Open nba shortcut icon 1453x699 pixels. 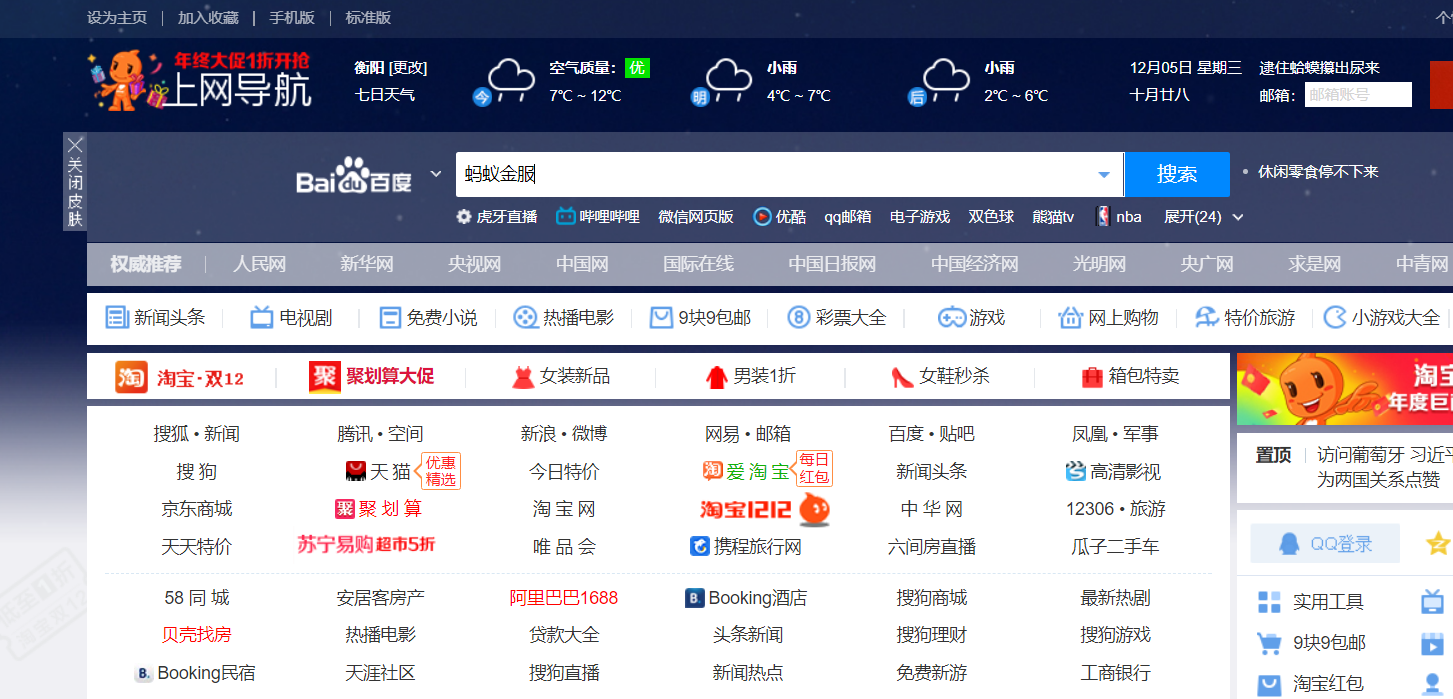point(1103,217)
